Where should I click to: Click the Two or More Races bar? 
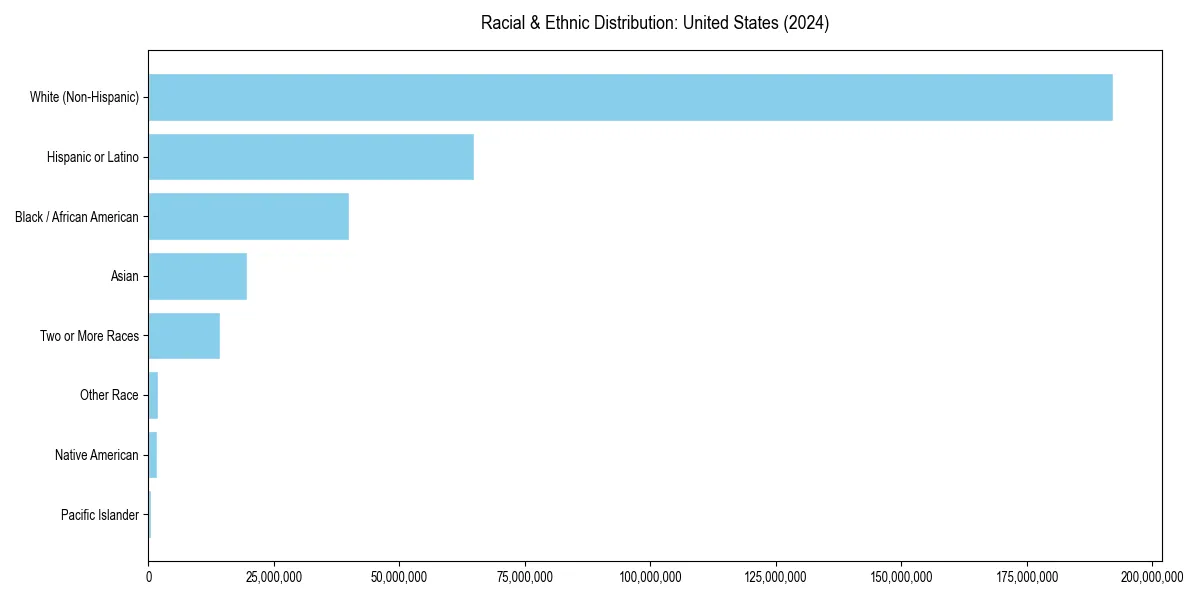[x=184, y=336]
